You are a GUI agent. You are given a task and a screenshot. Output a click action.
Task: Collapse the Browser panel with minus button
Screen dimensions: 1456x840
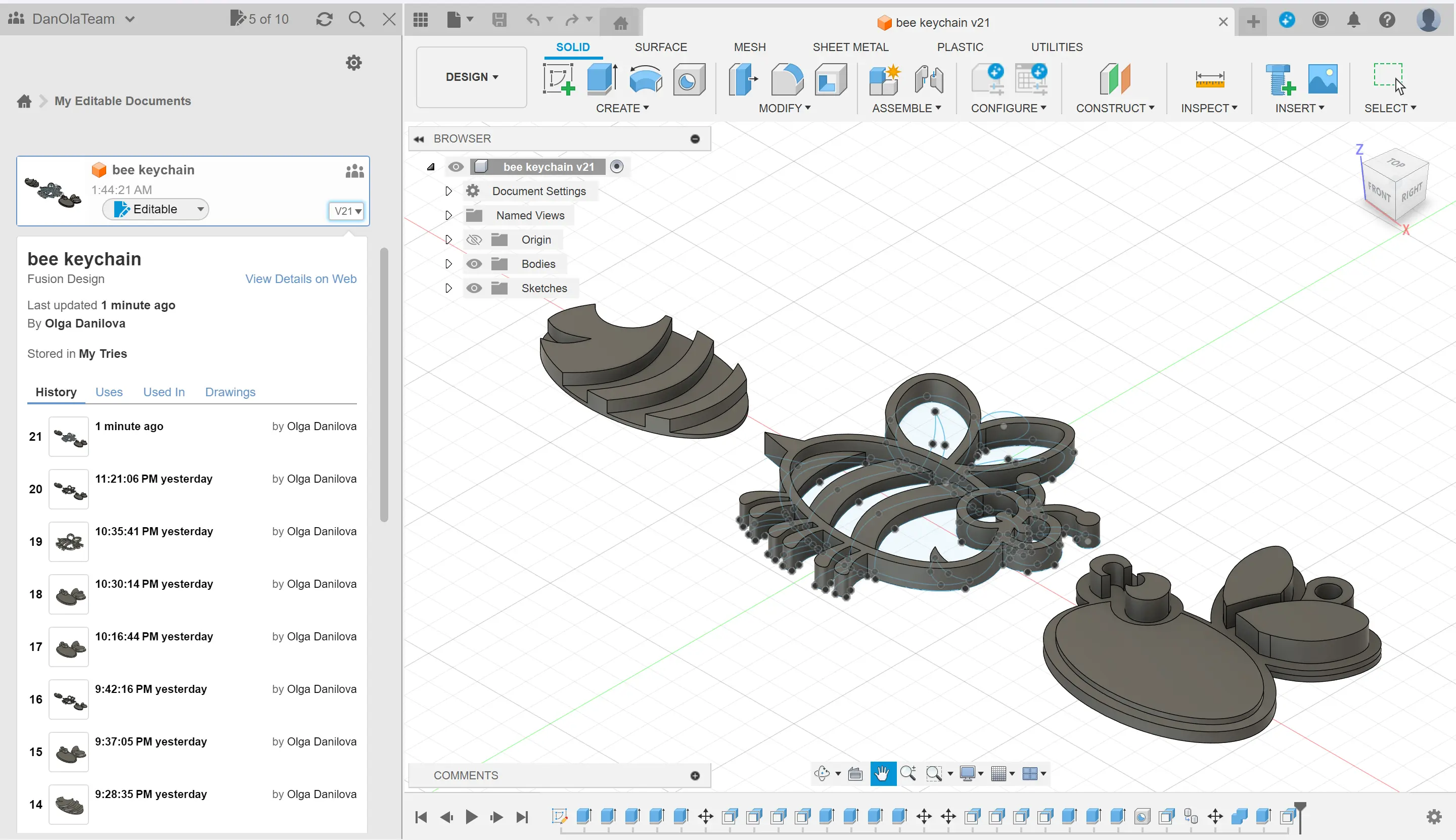(696, 139)
